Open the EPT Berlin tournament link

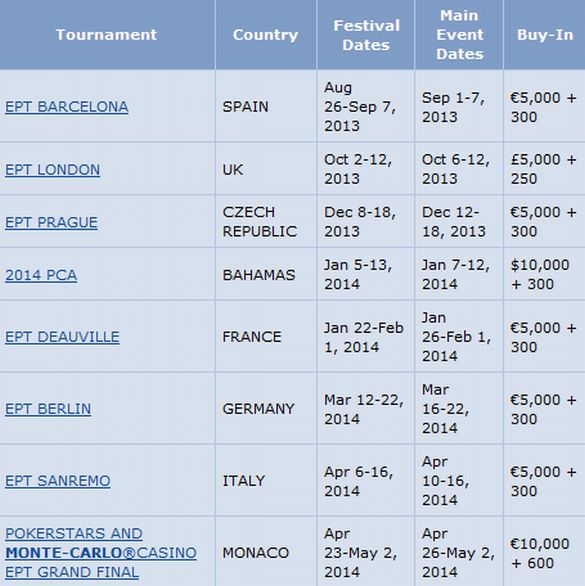point(48,408)
